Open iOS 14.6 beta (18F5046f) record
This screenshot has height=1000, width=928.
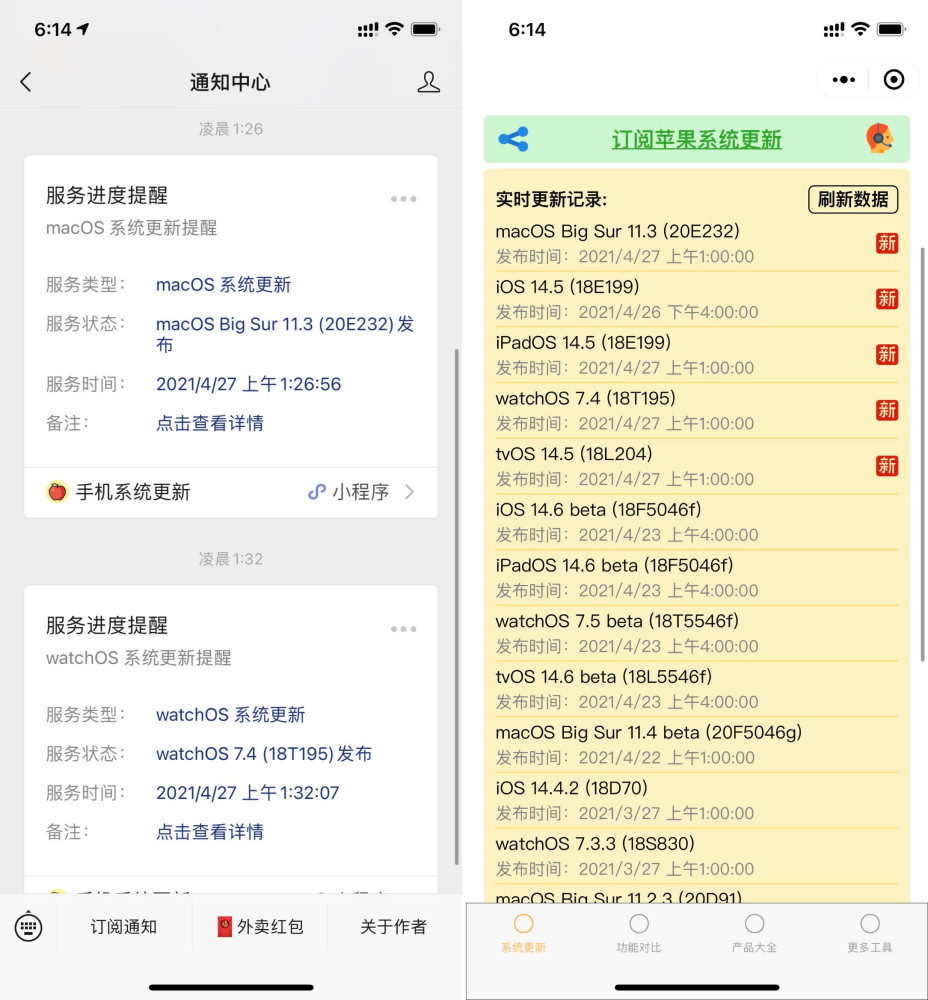[696, 522]
